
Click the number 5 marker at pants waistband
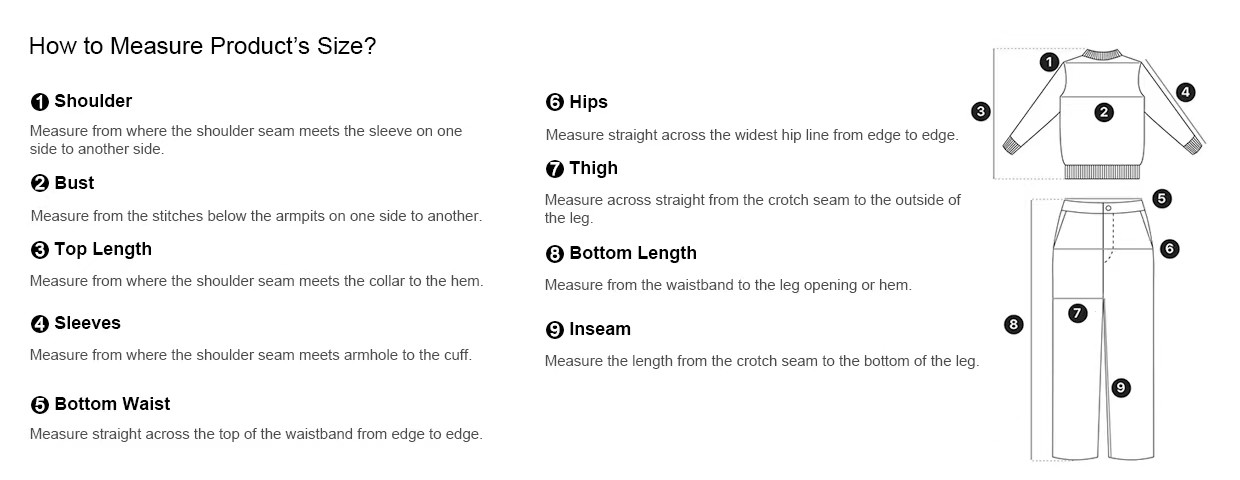1161,198
